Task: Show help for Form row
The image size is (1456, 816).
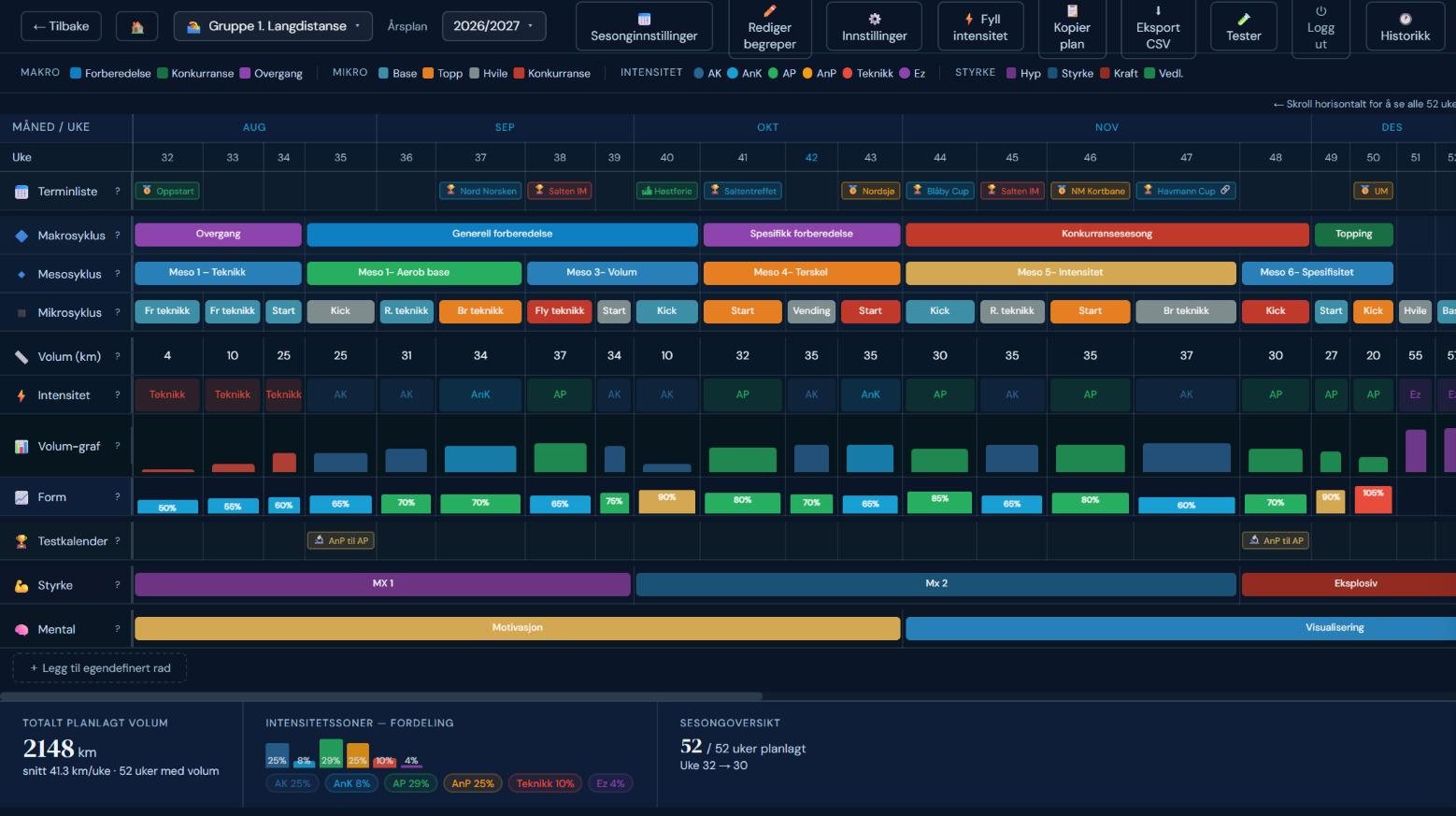Action: [x=117, y=497]
